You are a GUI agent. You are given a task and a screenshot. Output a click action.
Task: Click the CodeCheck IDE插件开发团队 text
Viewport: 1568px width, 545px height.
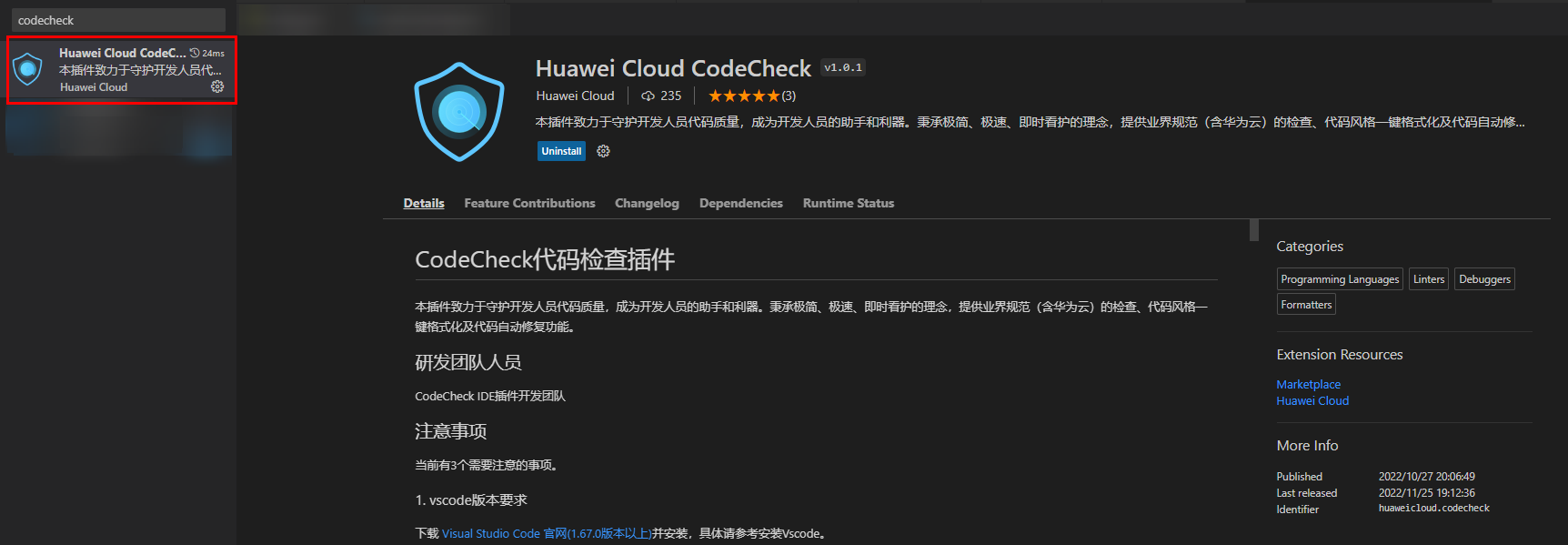point(490,396)
